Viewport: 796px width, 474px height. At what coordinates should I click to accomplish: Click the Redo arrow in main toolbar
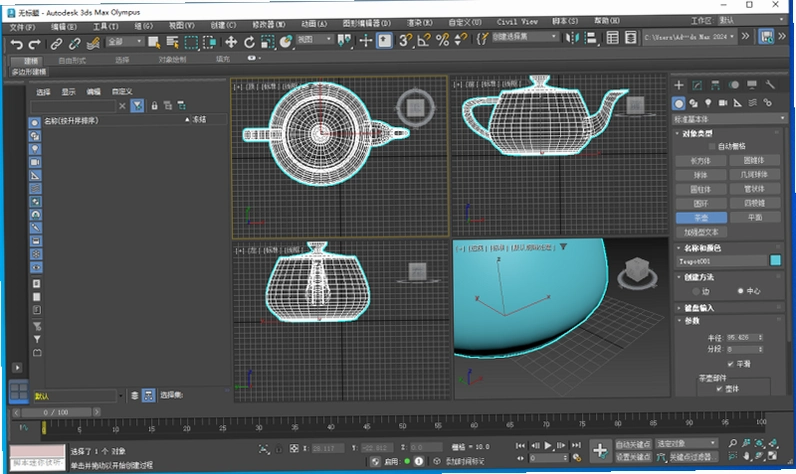[x=34, y=44]
